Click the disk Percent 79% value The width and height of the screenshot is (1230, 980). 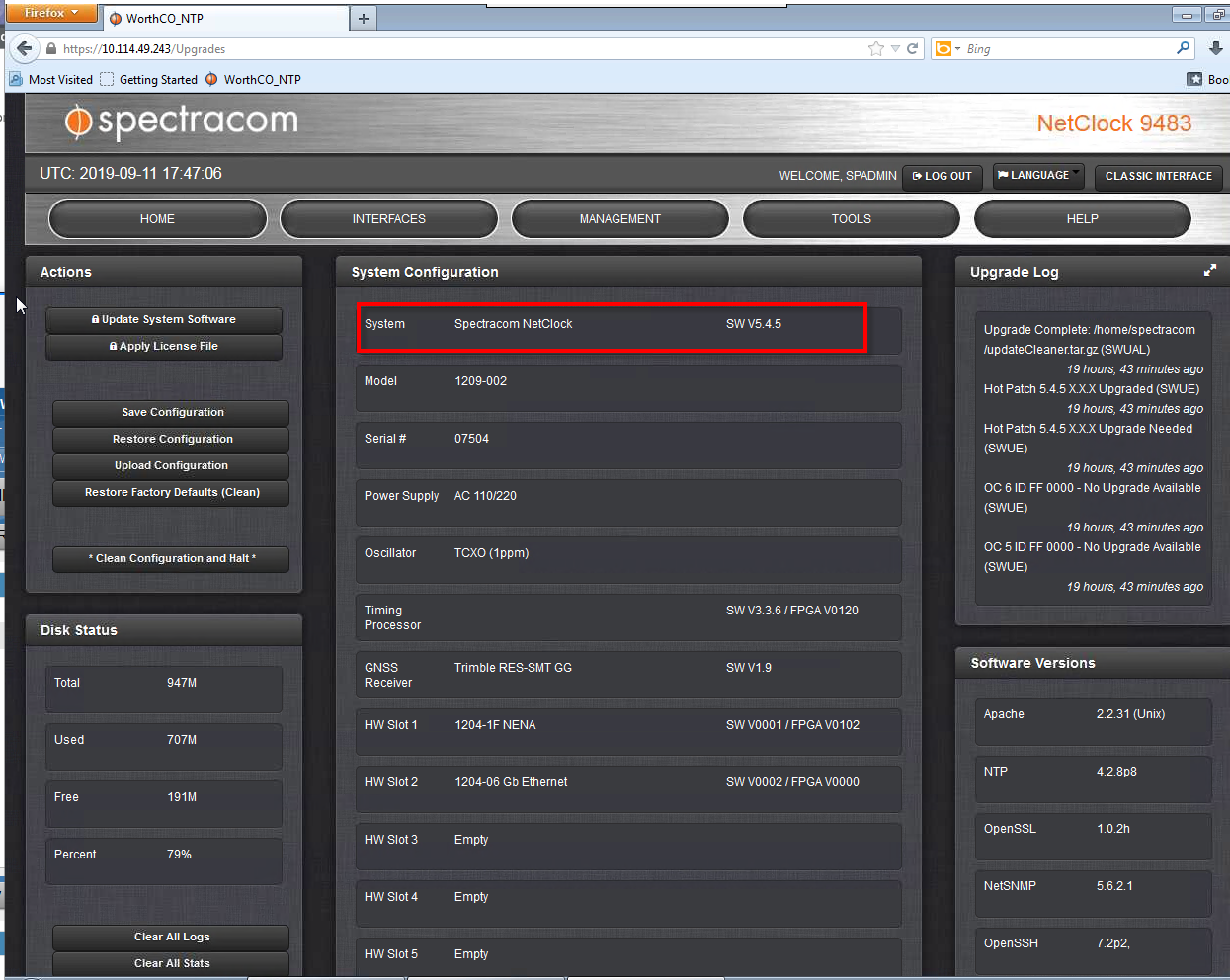coord(179,855)
